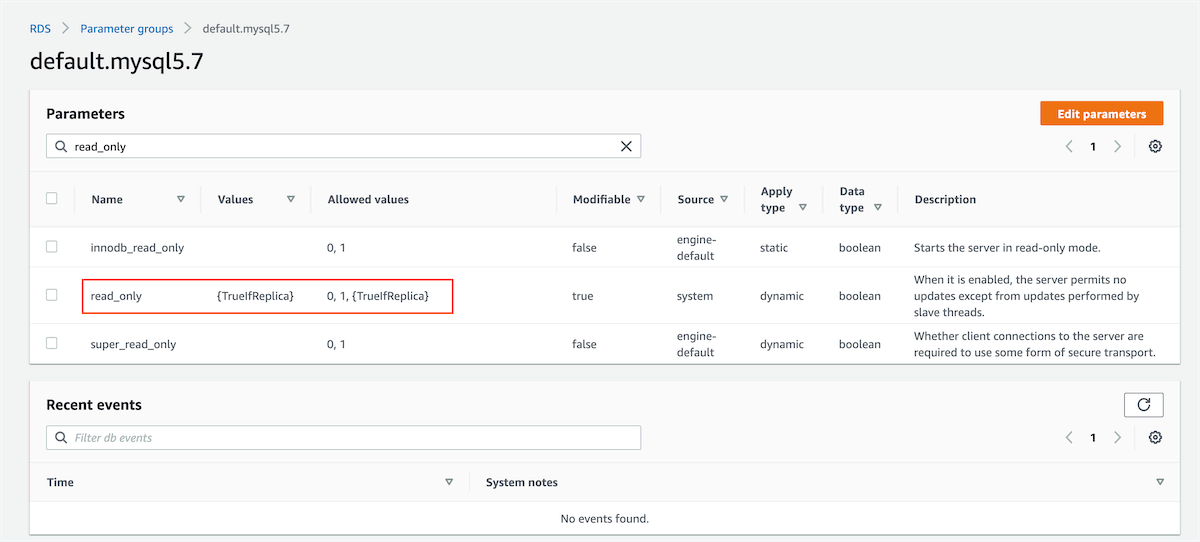This screenshot has width=1200, height=542.
Task: Sort parameters by Name column
Action: 181,199
